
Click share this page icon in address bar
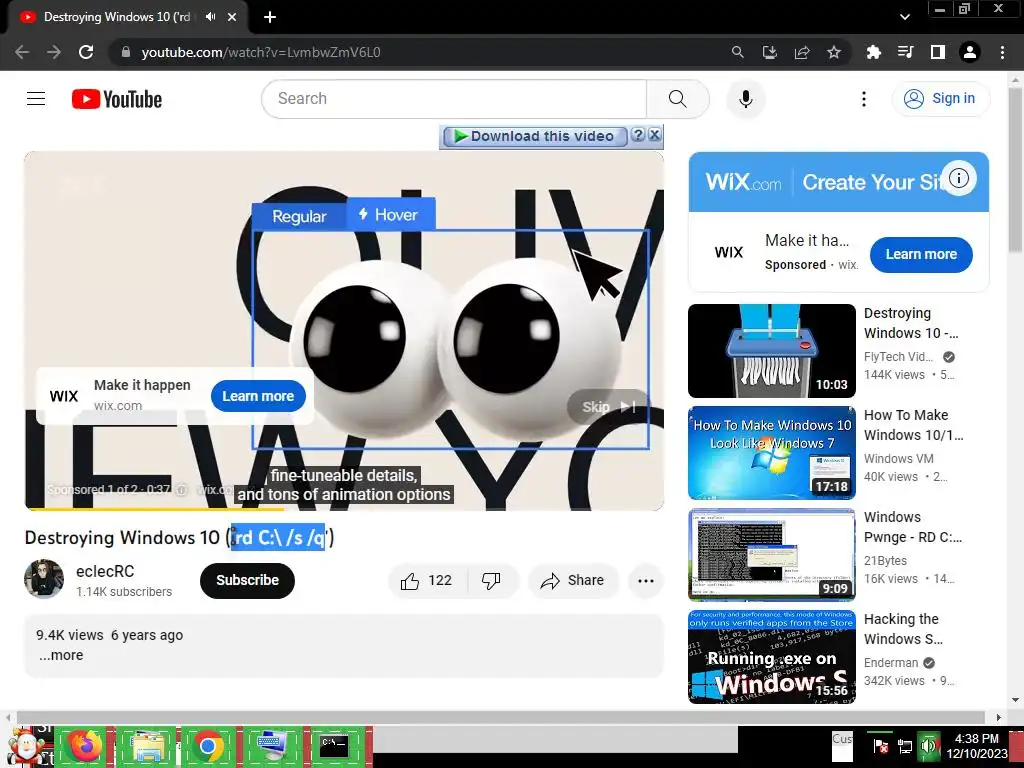[x=802, y=52]
